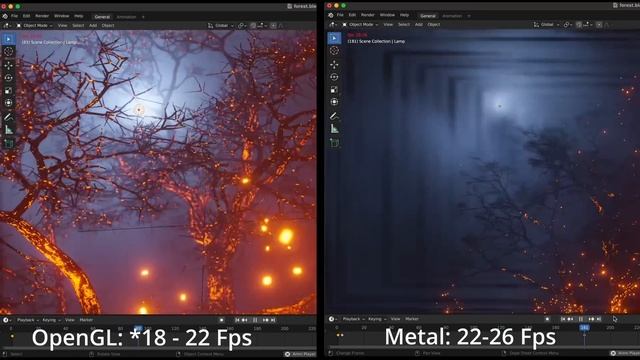The image size is (640, 360).
Task: Open Keying dropdown in left window timeline
Action: point(51,320)
